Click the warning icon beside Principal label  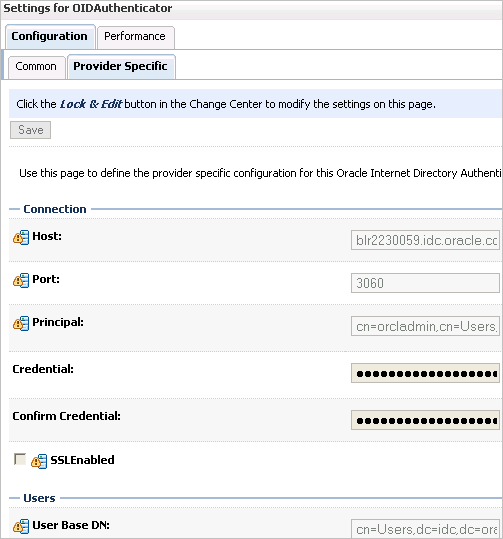(21, 323)
